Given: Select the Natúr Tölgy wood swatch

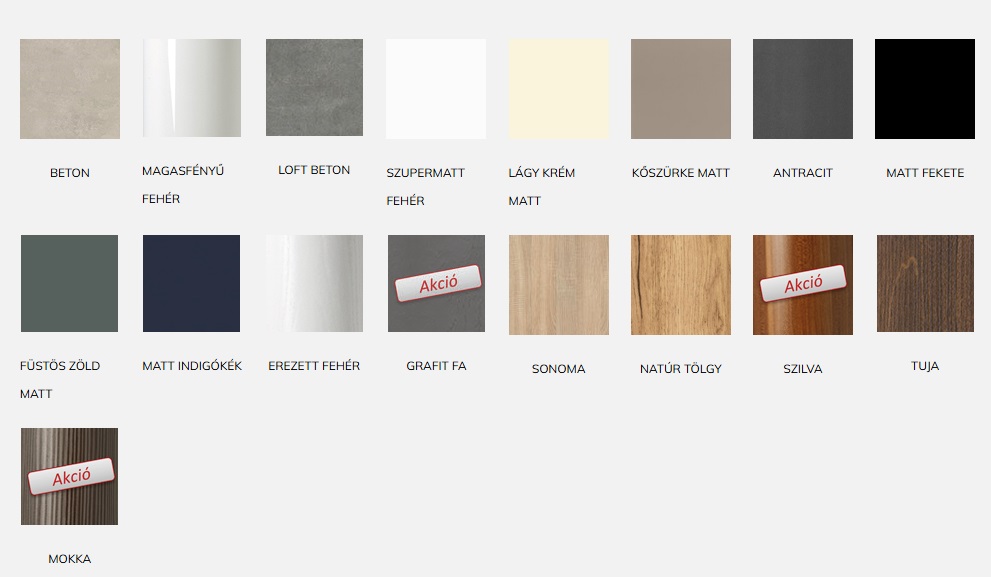Looking at the screenshot, I should point(681,285).
